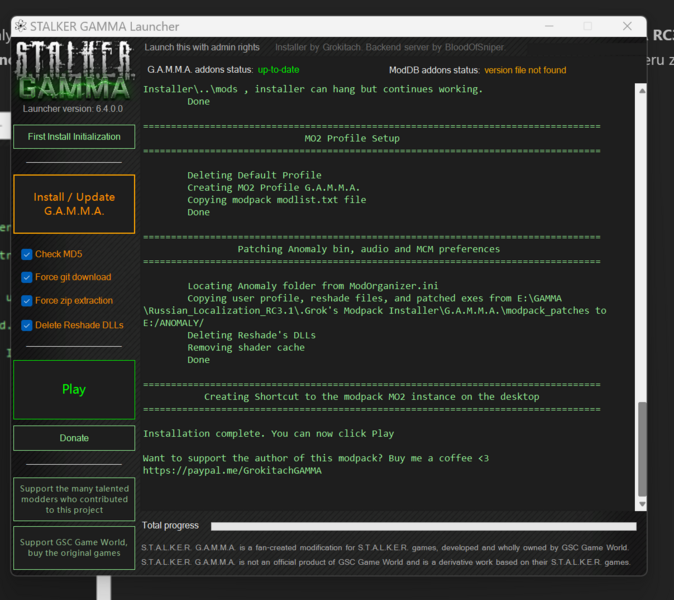Click the E:/ANOMALY/ path line

coord(173,323)
